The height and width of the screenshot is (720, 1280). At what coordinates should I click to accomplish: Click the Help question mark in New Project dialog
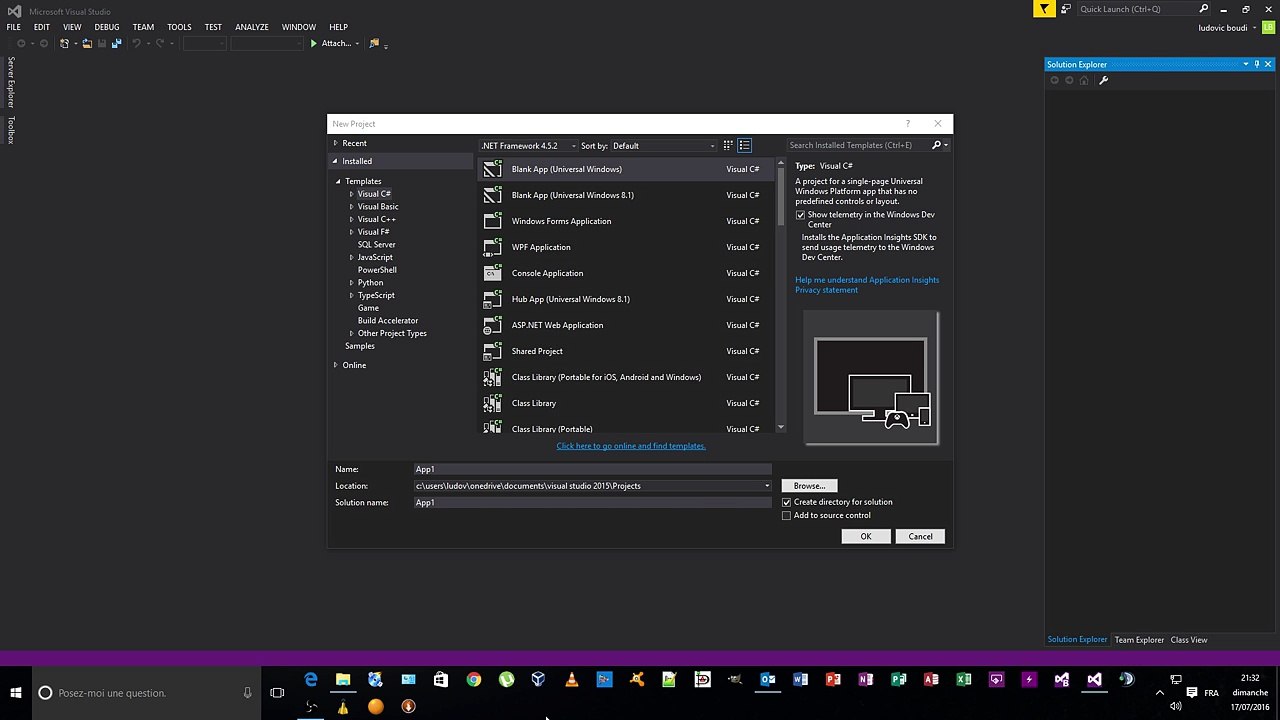[x=908, y=124]
